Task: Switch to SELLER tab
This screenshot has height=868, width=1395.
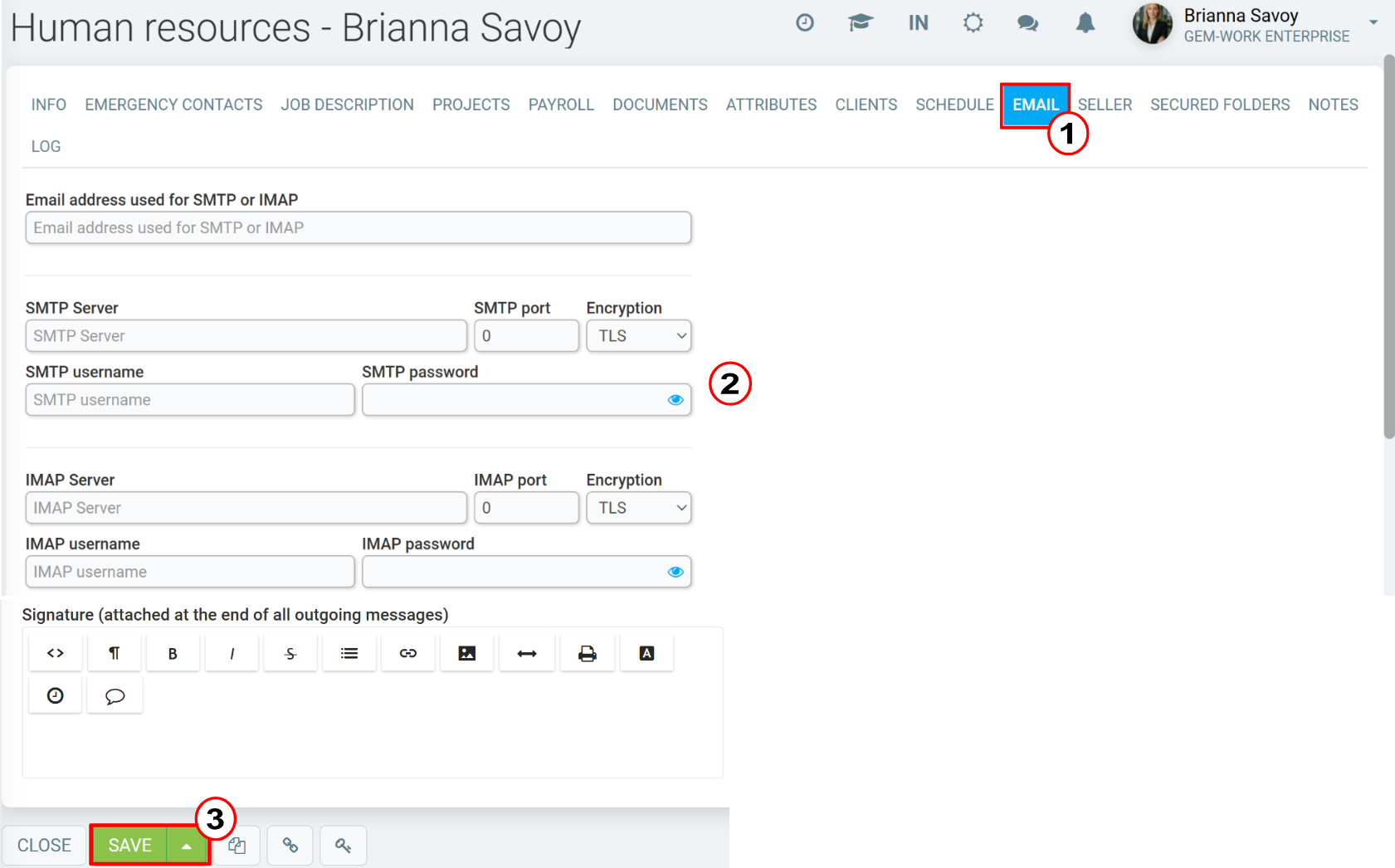Action: [1105, 105]
